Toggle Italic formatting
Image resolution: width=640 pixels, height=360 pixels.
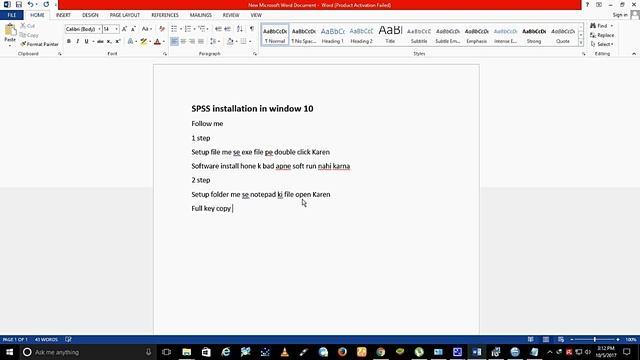click(x=78, y=41)
